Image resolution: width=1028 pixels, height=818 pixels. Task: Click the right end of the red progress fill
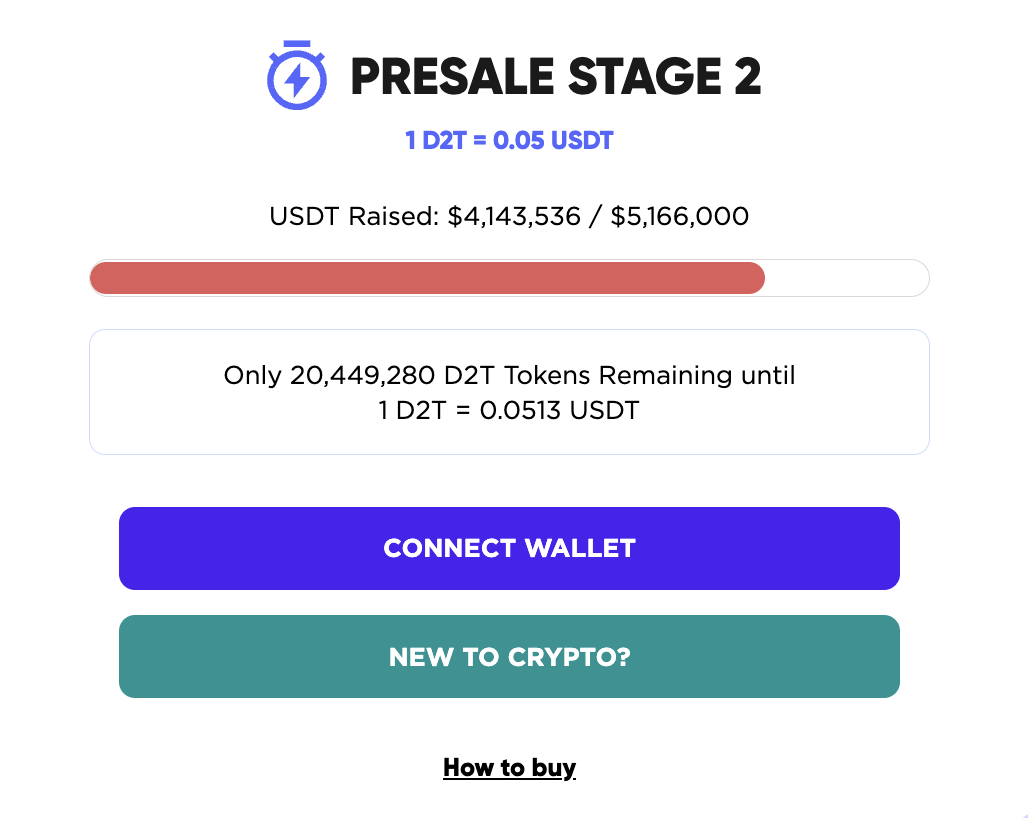coord(757,278)
